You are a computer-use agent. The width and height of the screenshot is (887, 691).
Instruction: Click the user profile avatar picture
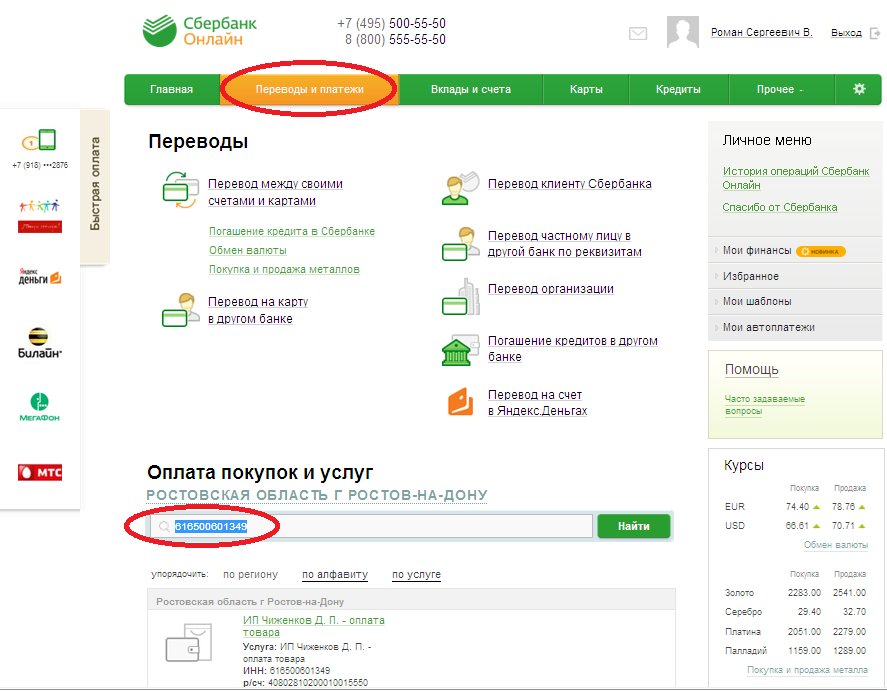tap(682, 33)
